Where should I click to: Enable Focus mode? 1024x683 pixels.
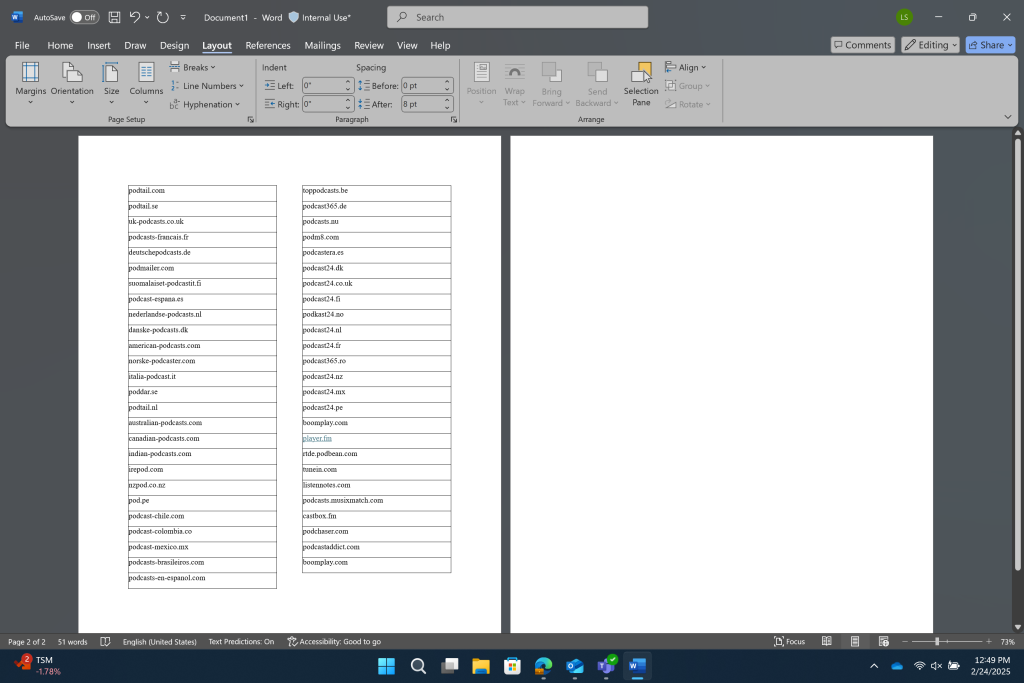point(789,642)
